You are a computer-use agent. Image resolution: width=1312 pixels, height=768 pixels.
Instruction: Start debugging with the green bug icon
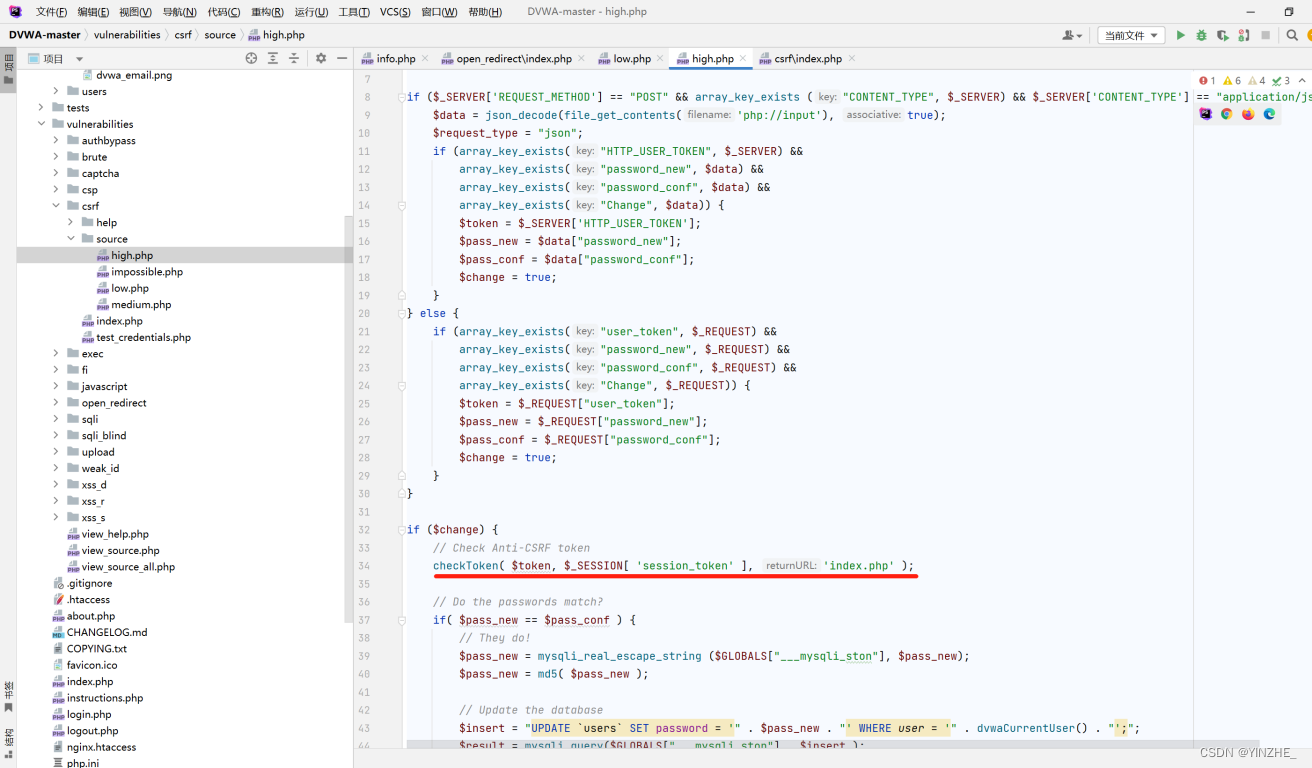1201,35
